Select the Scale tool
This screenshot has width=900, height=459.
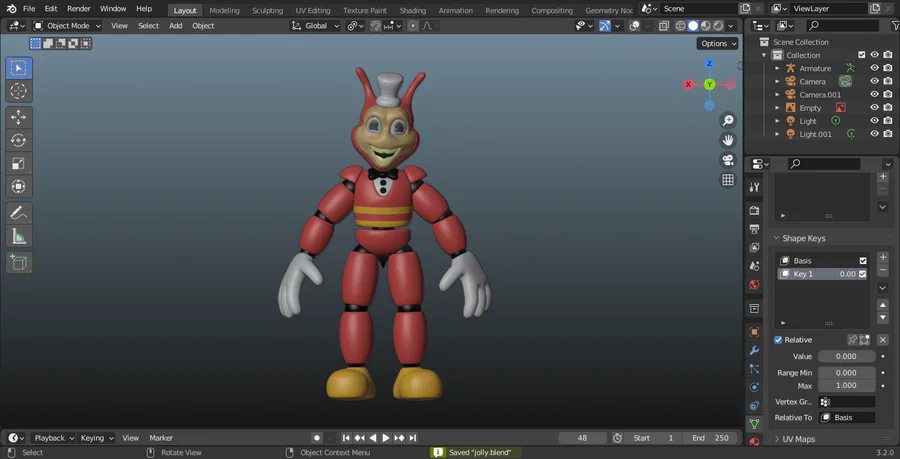(19, 163)
